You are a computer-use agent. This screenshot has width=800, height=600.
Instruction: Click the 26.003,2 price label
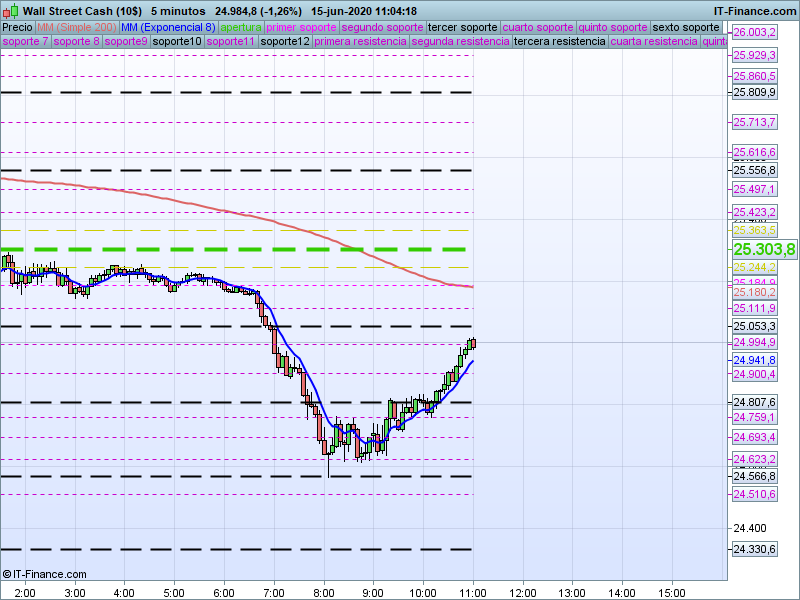coord(755,33)
